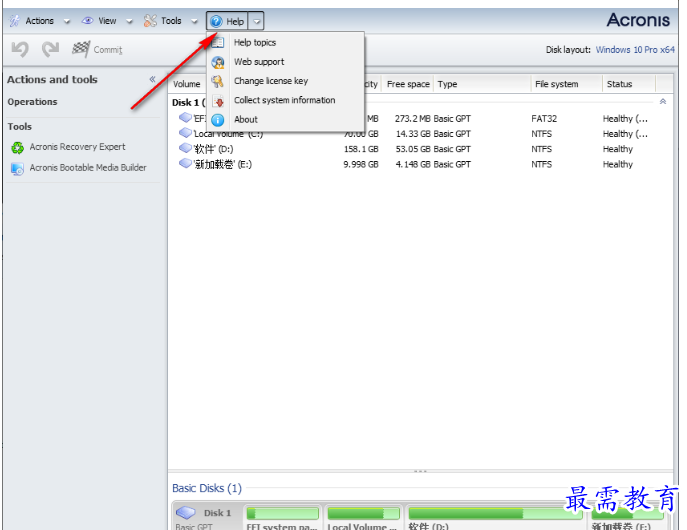Viewport: 687px width, 530px height.
Task: Select Help topics menu entry
Action: (x=286, y=42)
